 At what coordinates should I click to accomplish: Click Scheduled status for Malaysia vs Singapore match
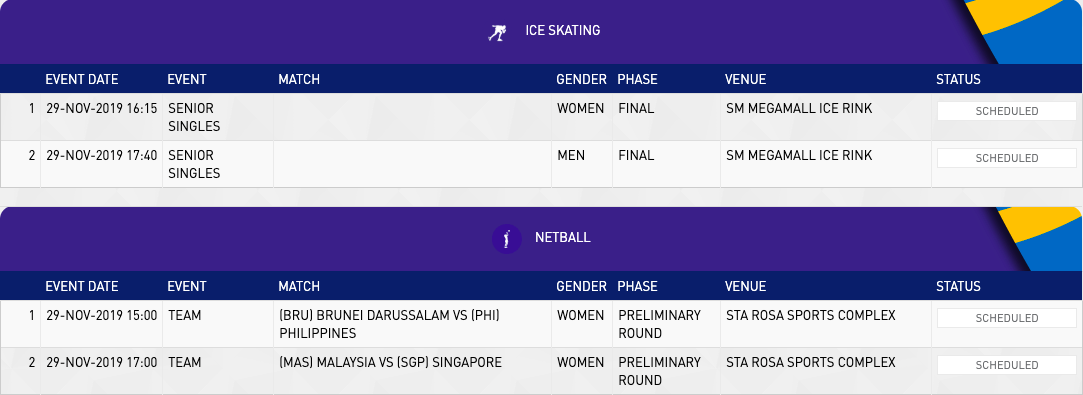pyautogui.click(x=1006, y=365)
